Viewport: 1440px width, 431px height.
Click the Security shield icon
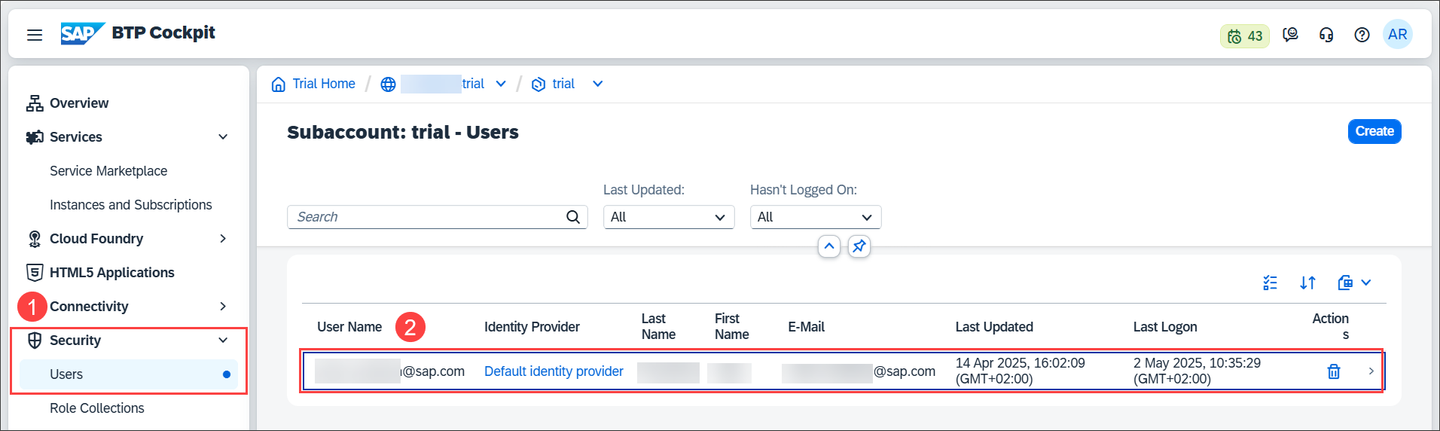[34, 340]
